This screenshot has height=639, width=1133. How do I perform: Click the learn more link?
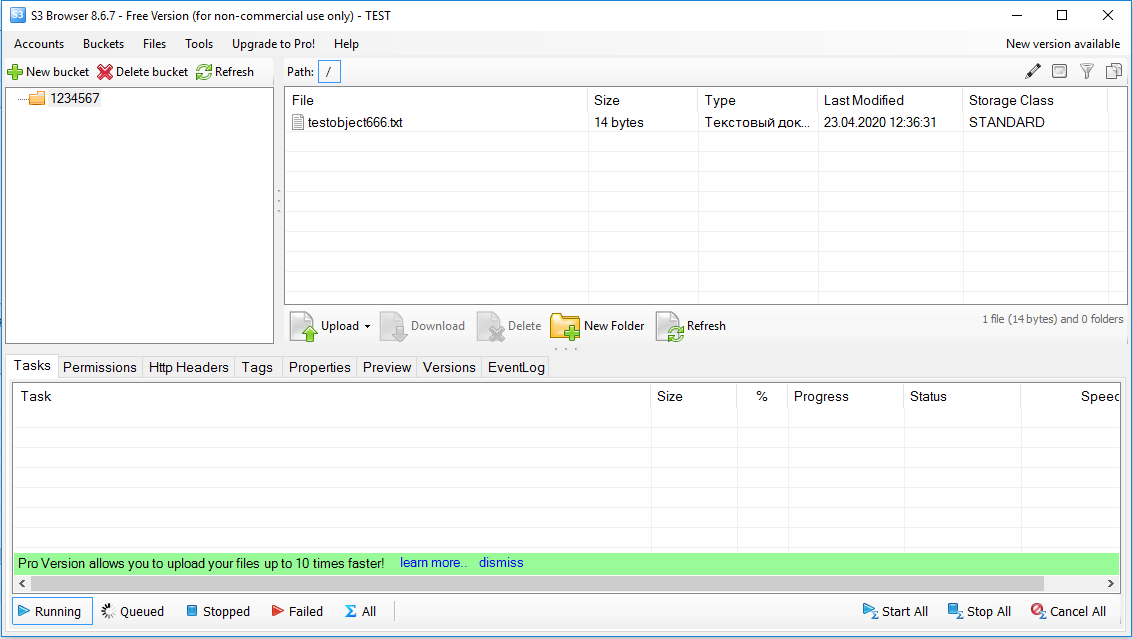click(434, 563)
